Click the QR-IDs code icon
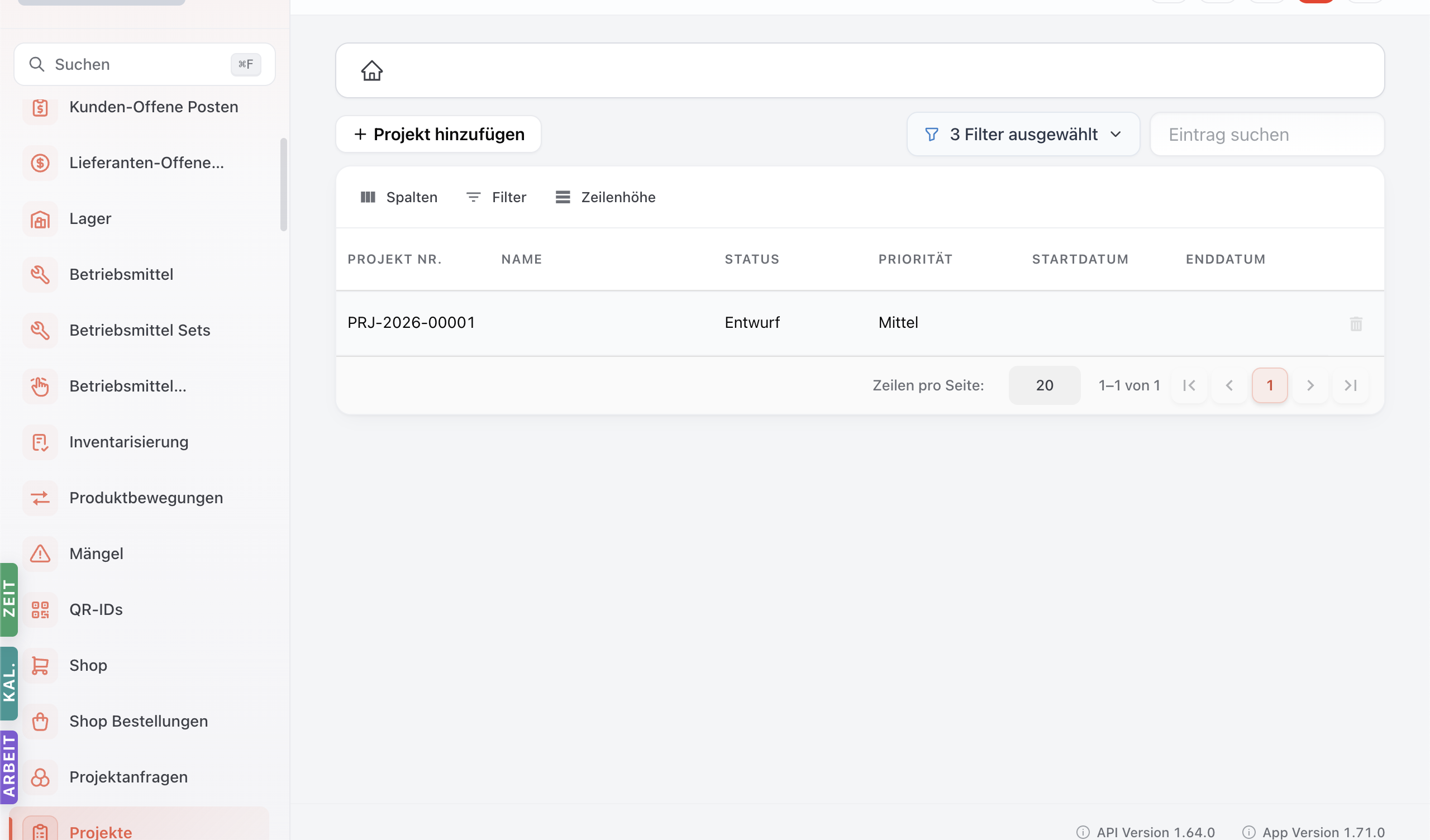The height and width of the screenshot is (840, 1430). (40, 609)
